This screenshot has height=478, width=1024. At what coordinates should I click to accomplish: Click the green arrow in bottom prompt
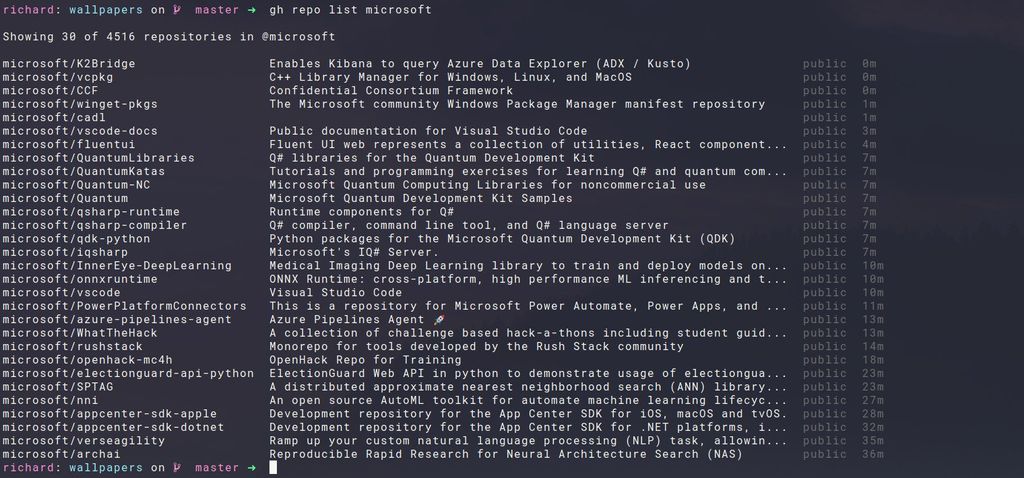point(252,468)
